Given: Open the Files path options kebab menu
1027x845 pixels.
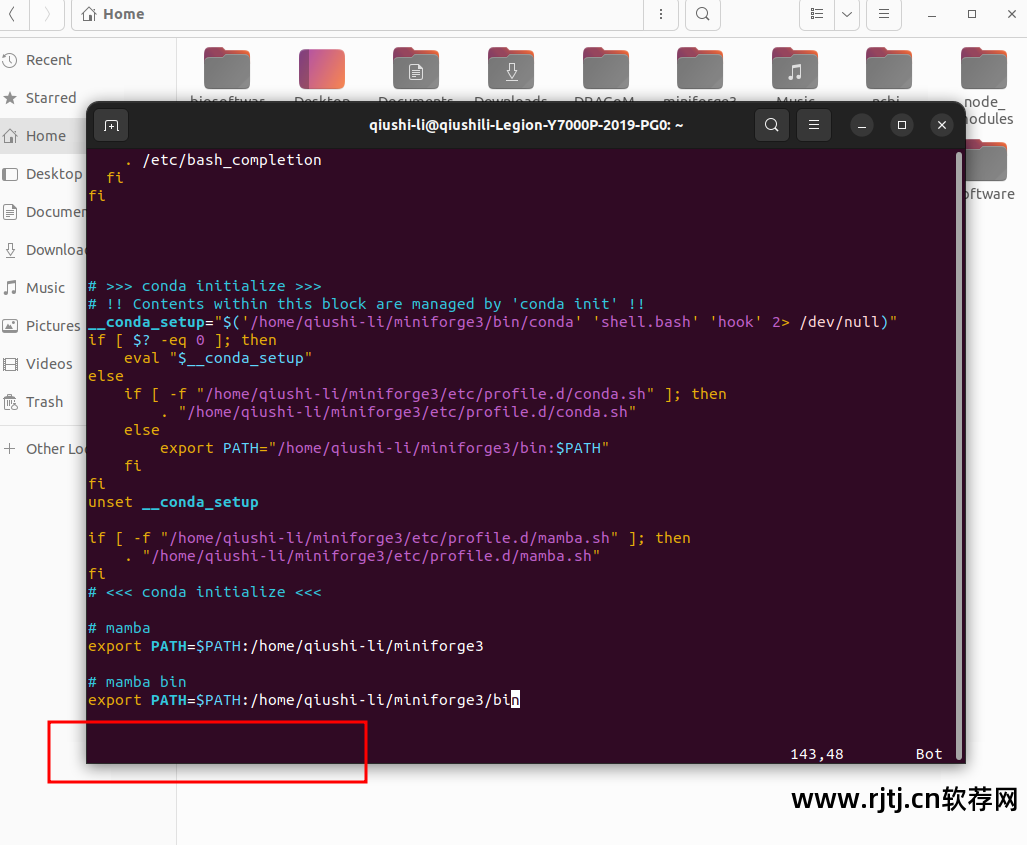Looking at the screenshot, I should 661,14.
